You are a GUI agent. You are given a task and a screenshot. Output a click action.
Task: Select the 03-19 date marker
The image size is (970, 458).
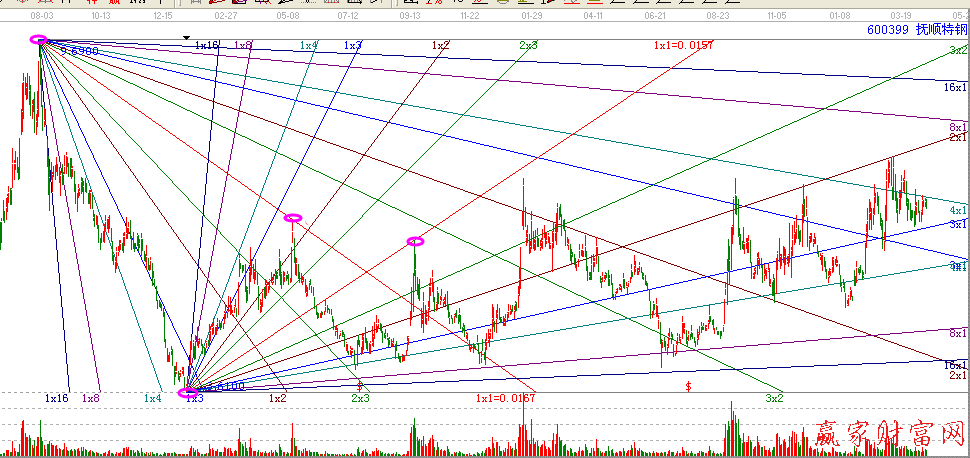point(901,17)
